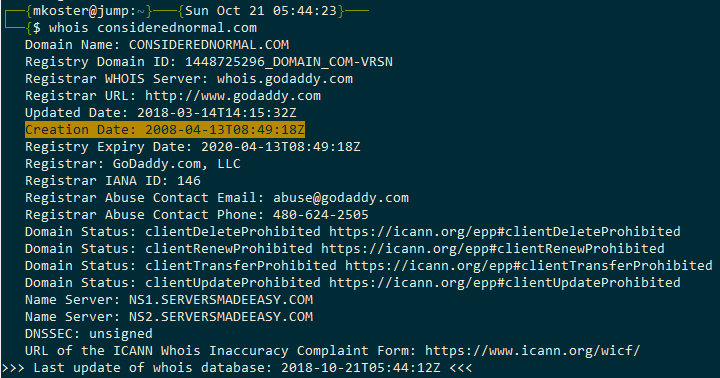Click the whois considerednormal.com command text
Image resolution: width=720 pixels, height=378 pixels.
coord(153,28)
